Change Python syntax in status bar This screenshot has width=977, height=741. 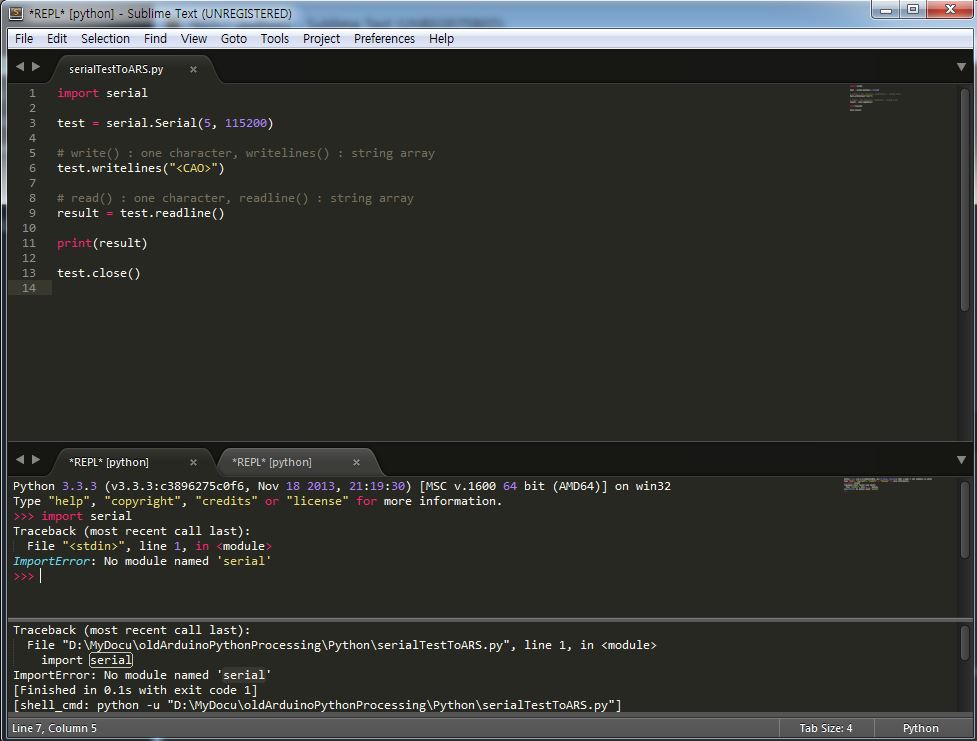tap(920, 729)
